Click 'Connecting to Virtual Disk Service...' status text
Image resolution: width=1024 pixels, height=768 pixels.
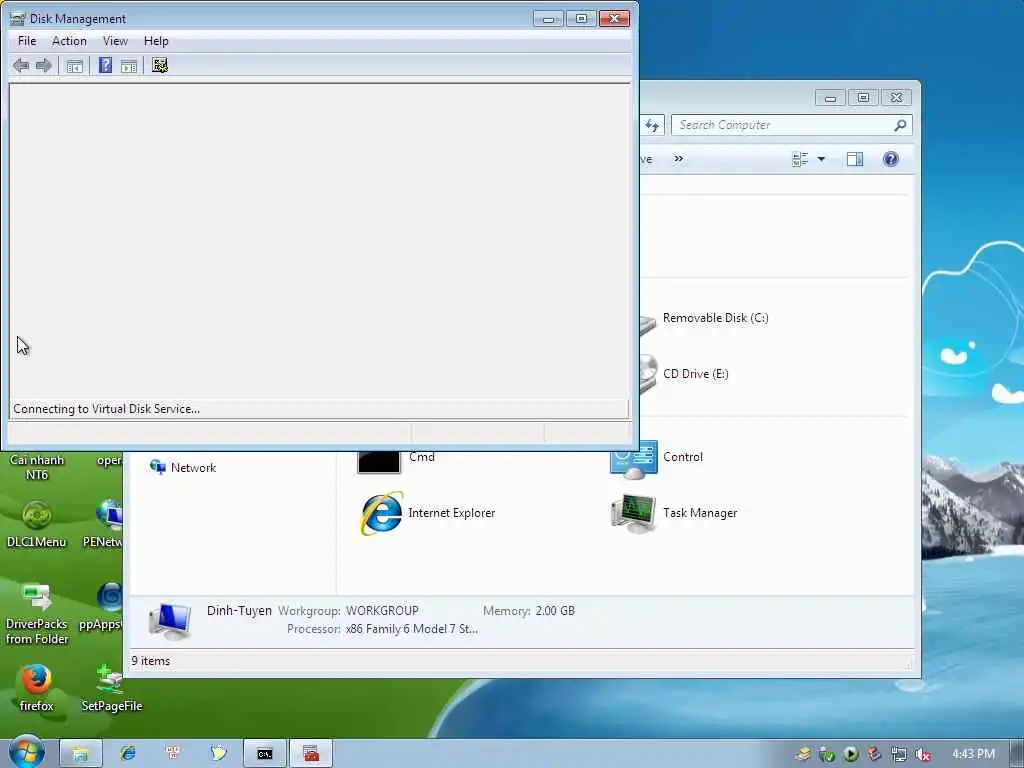point(106,409)
